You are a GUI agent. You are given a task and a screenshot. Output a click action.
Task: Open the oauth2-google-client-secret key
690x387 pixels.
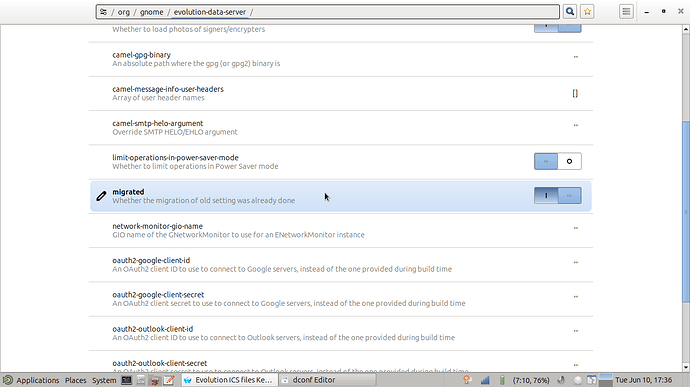341,299
